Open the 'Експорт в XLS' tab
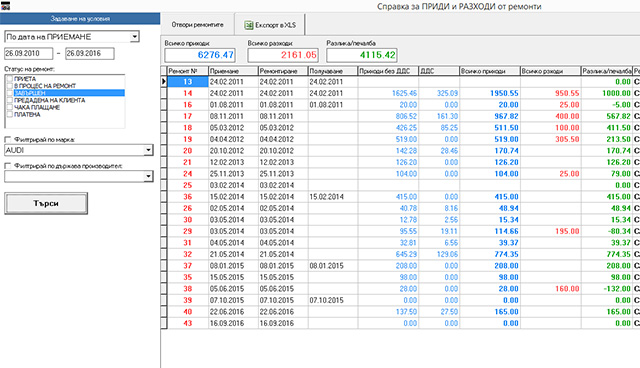640x368 pixels. 270,25
